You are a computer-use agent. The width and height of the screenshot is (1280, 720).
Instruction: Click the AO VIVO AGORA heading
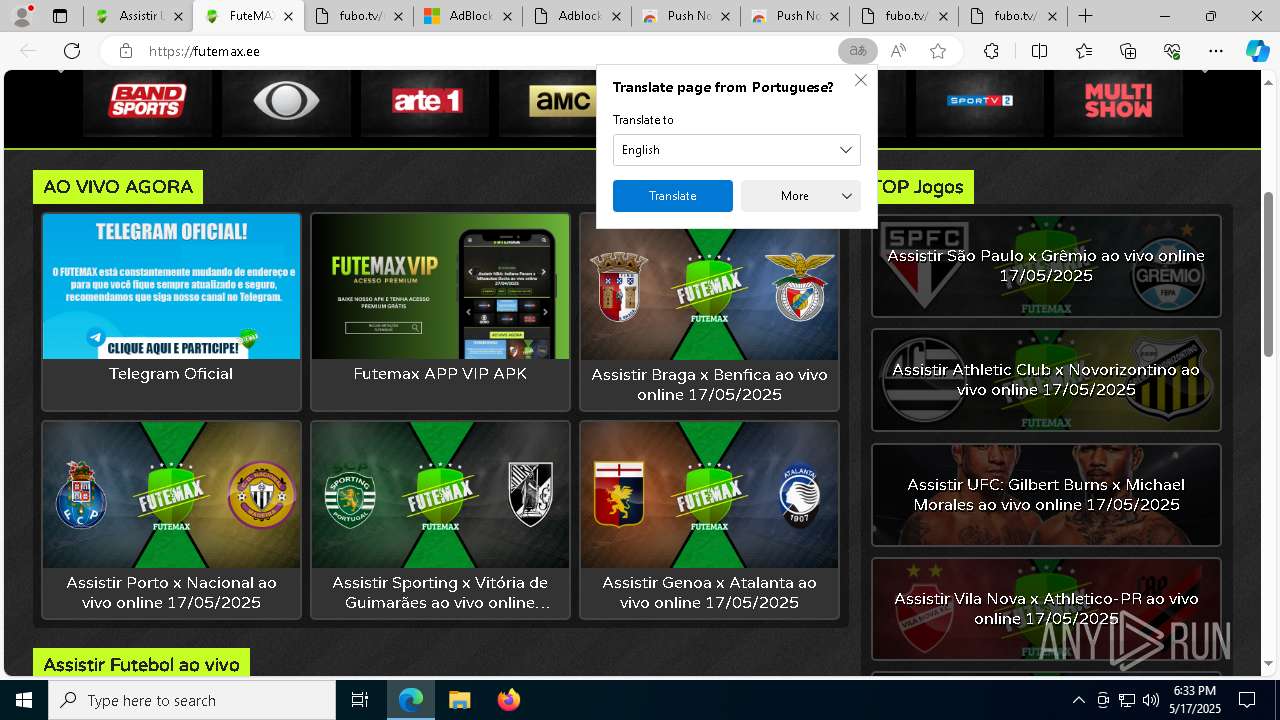point(118,187)
